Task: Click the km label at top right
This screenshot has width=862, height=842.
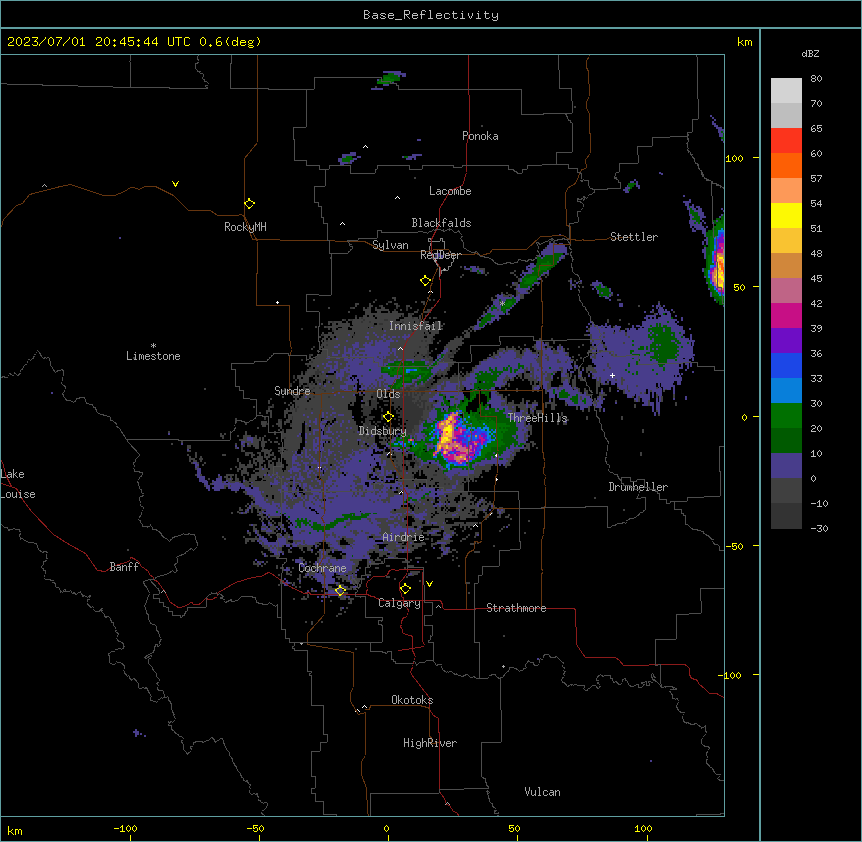Action: tap(745, 42)
